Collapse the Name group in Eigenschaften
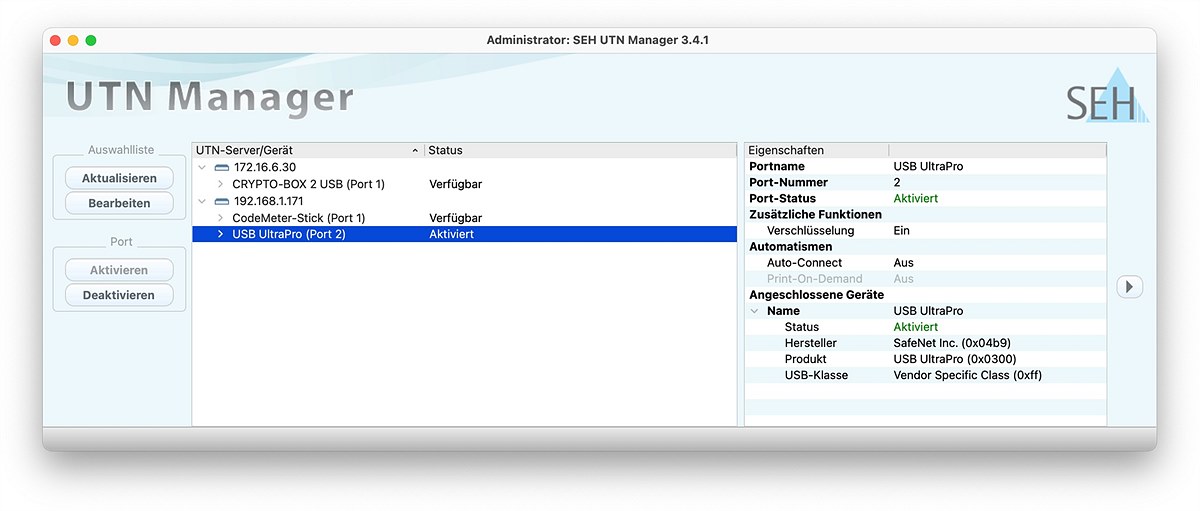The height and width of the screenshot is (511, 1200). [755, 311]
